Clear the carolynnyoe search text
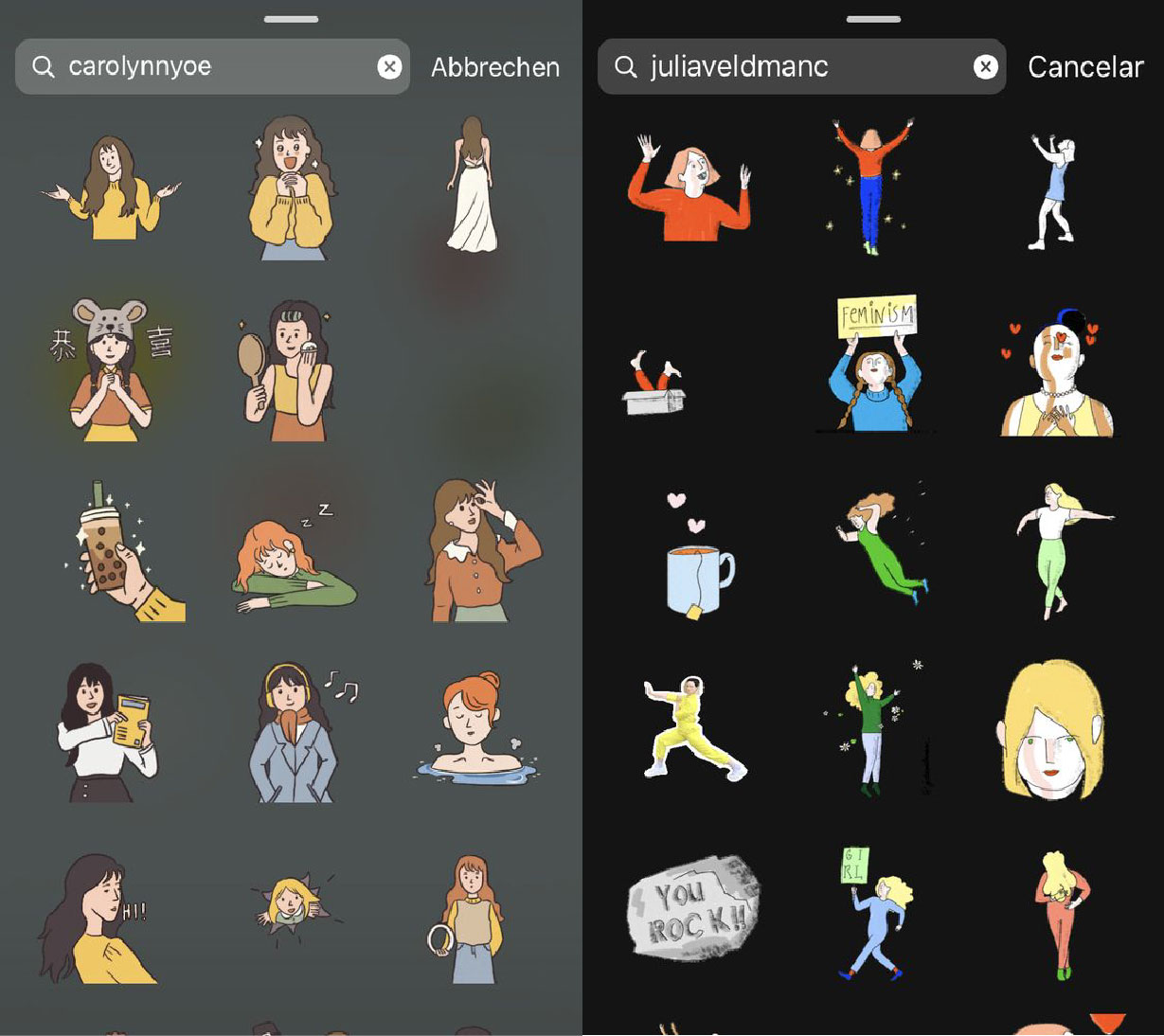This screenshot has width=1164, height=1036. tap(389, 66)
